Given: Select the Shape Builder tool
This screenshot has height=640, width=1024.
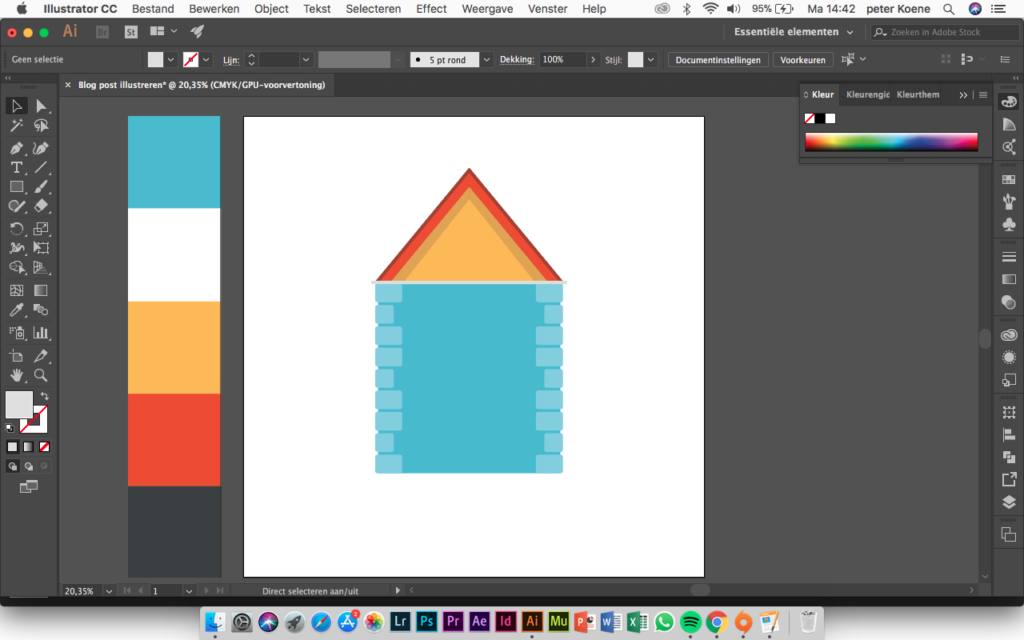Looking at the screenshot, I should pos(16,268).
